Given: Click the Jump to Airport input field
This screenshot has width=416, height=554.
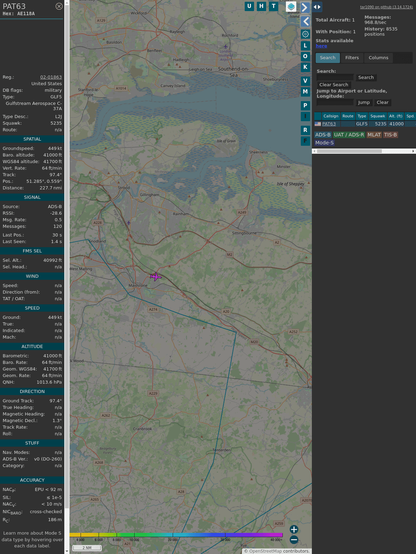Looking at the screenshot, I should point(335,102).
